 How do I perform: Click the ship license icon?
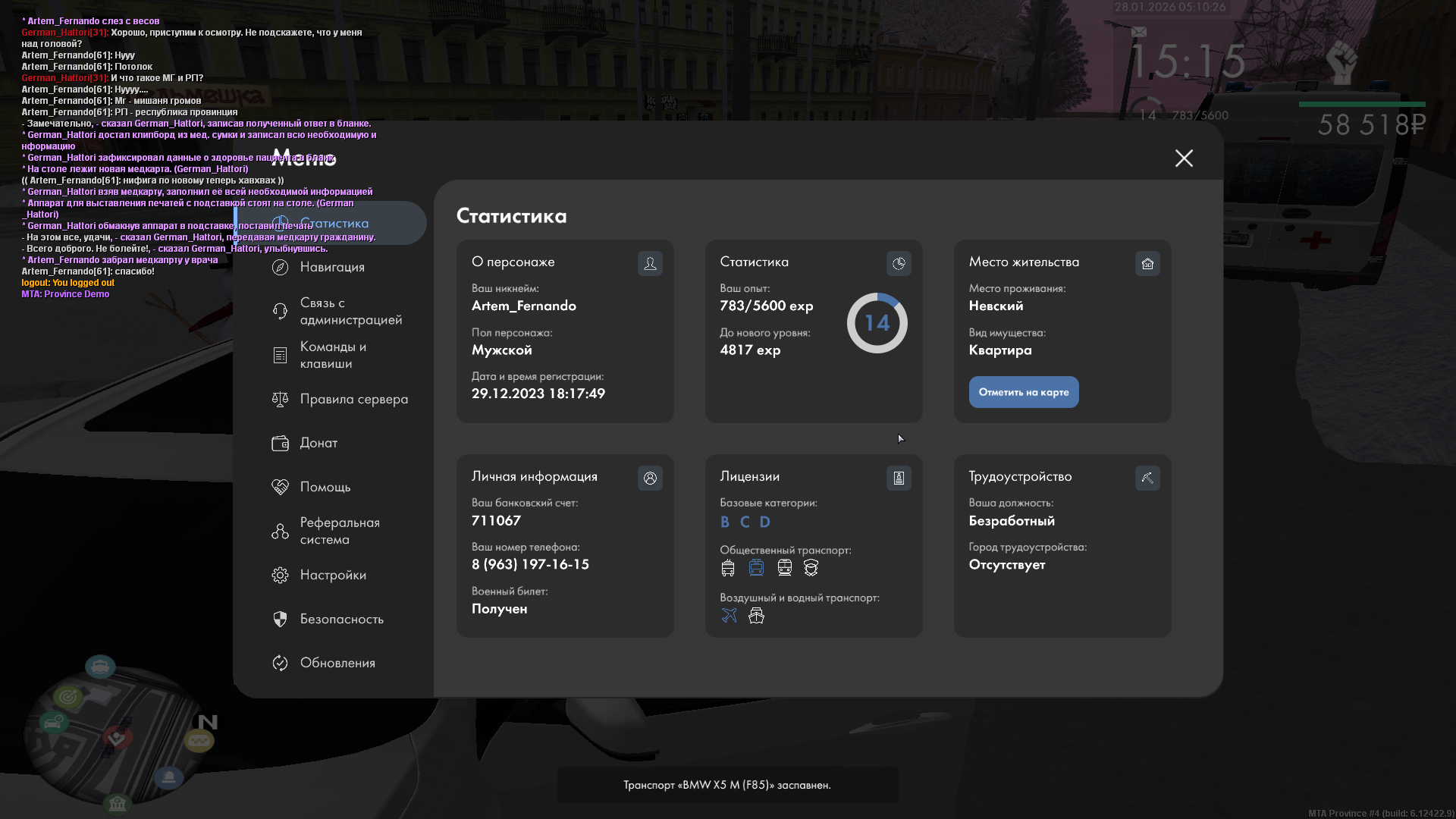pos(756,615)
